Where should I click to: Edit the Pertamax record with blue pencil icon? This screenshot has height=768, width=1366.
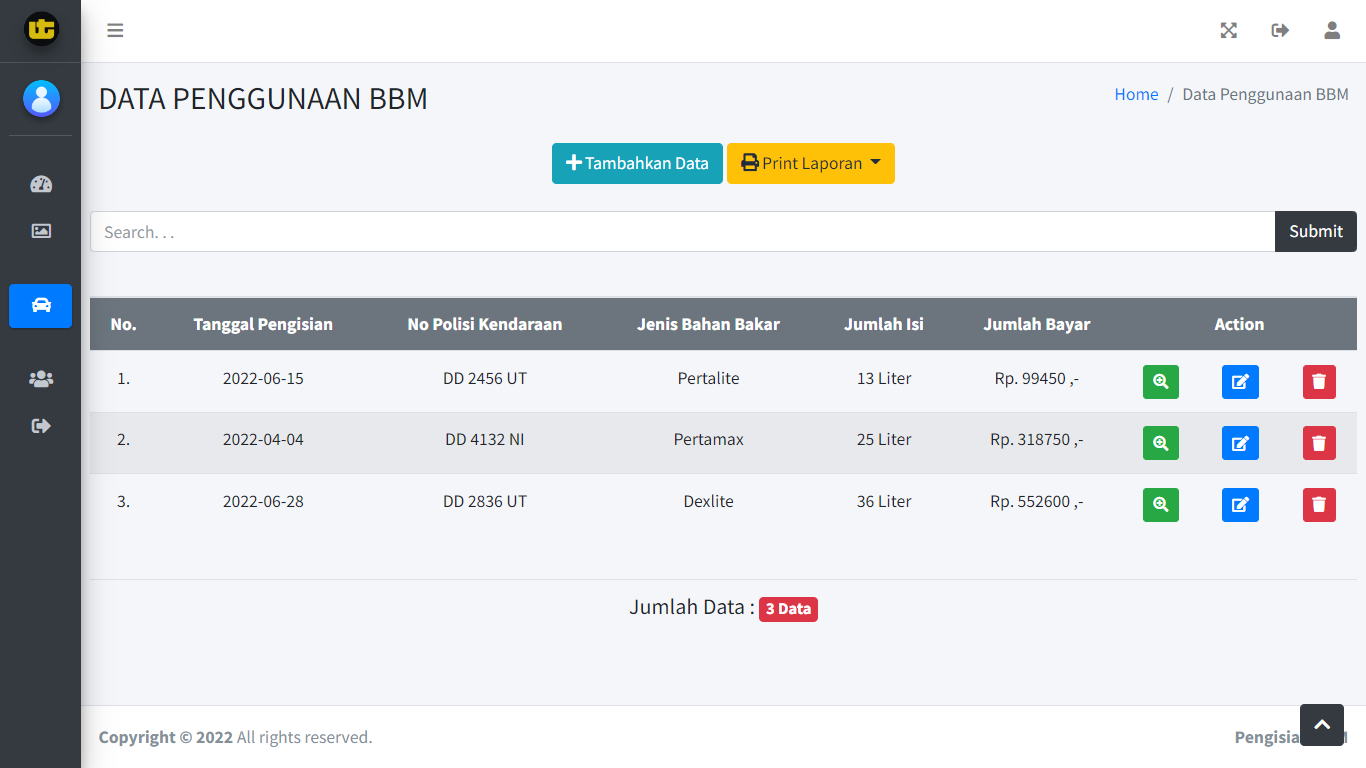point(1240,443)
